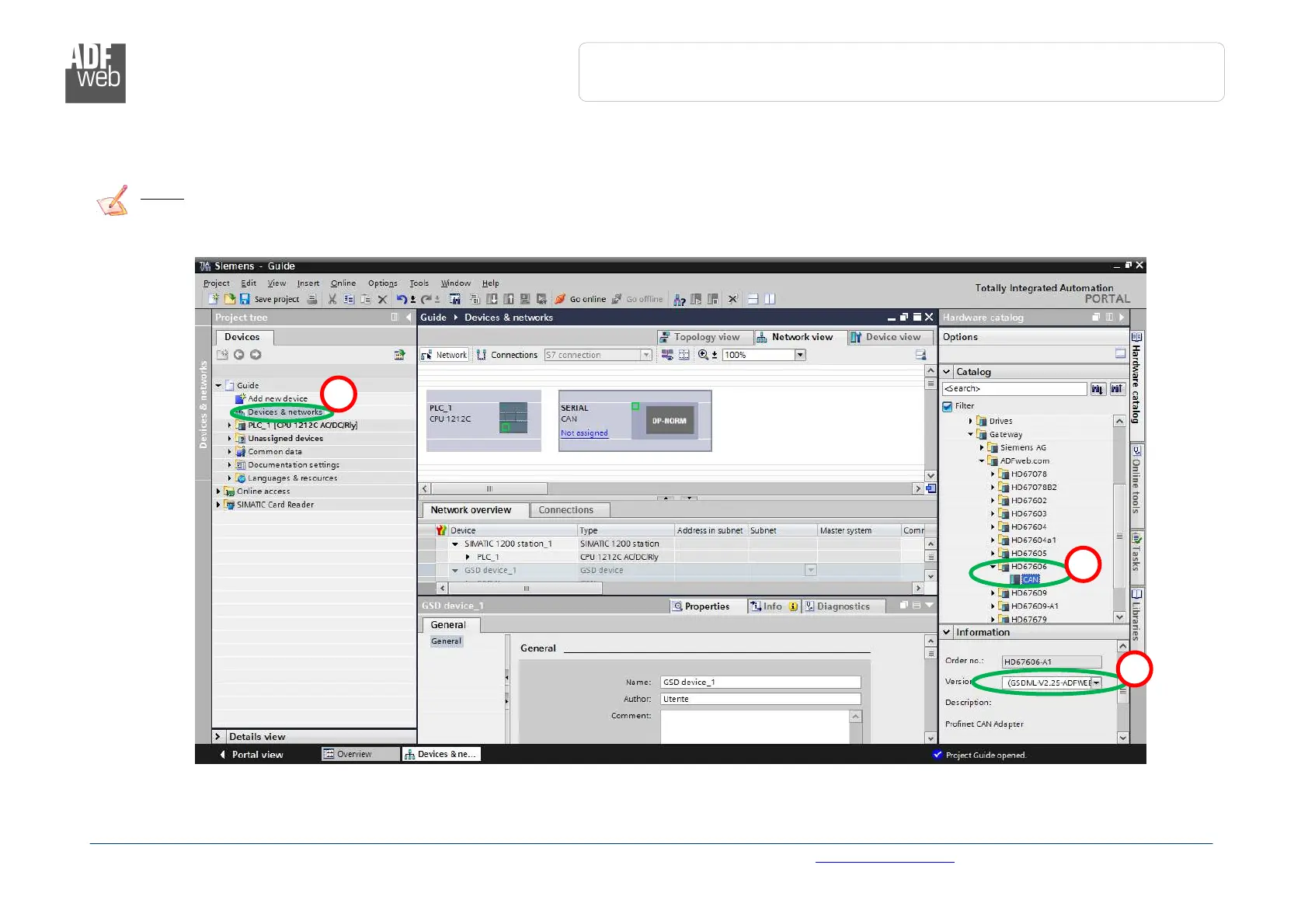
Task: Toggle the Filter checkbox in Catalog
Action: (948, 406)
